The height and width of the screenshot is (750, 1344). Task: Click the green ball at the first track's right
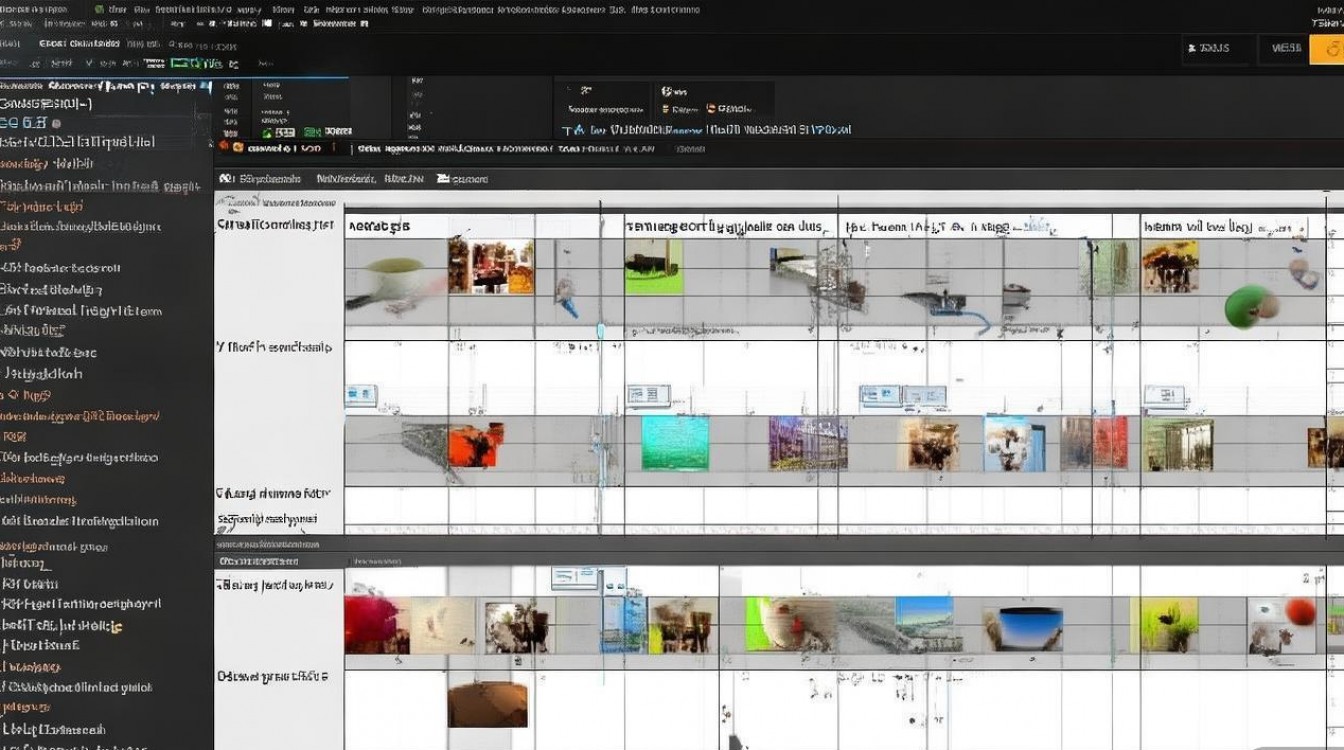1246,306
